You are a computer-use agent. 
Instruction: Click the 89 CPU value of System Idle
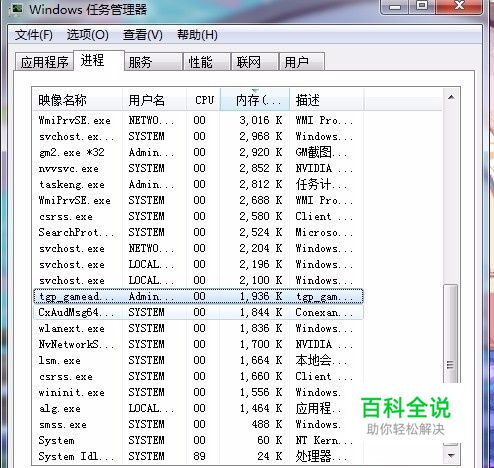(199, 456)
